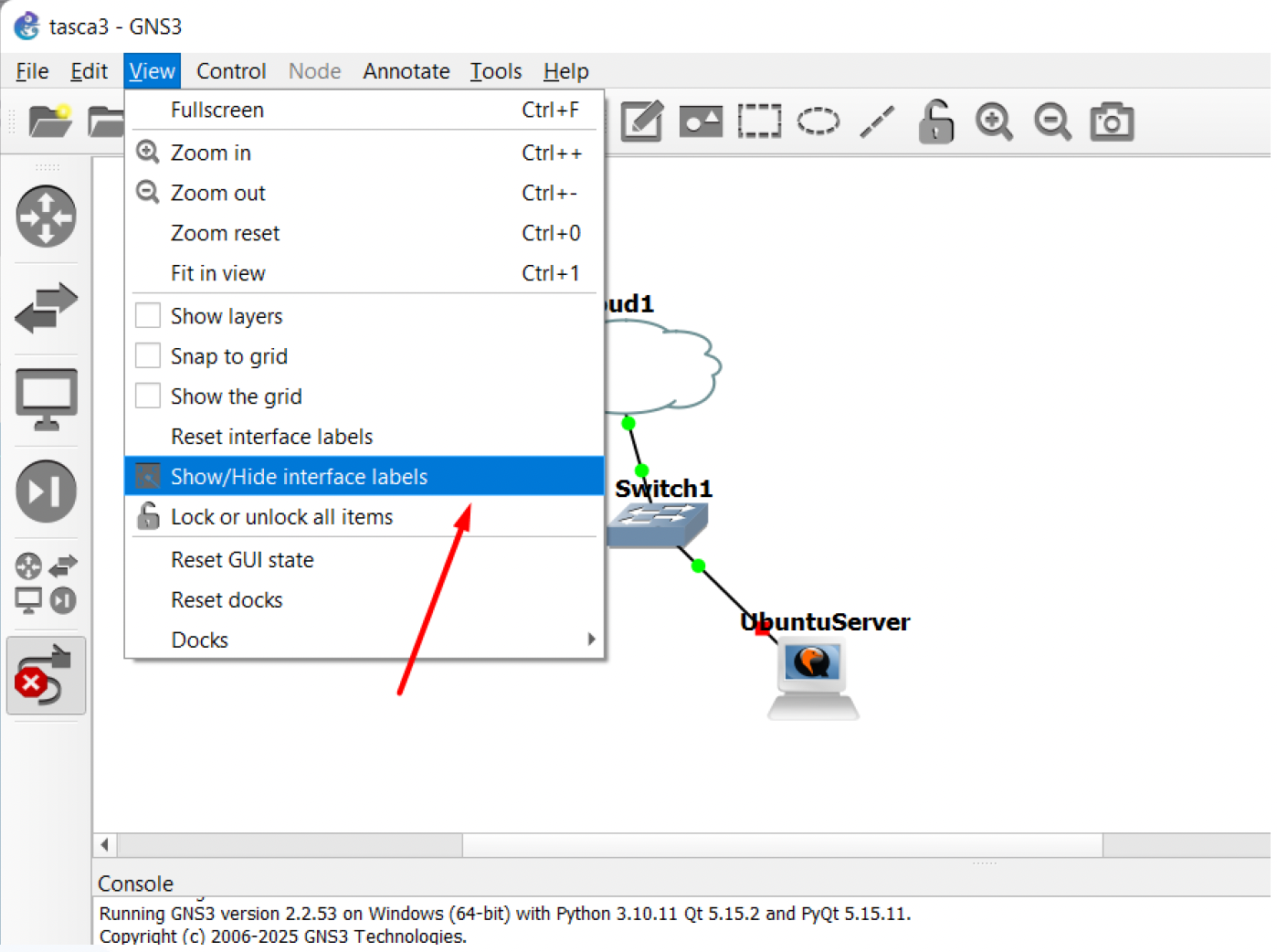Select the Draw line tool
Screen dimensions: 1277x952
tap(877, 122)
